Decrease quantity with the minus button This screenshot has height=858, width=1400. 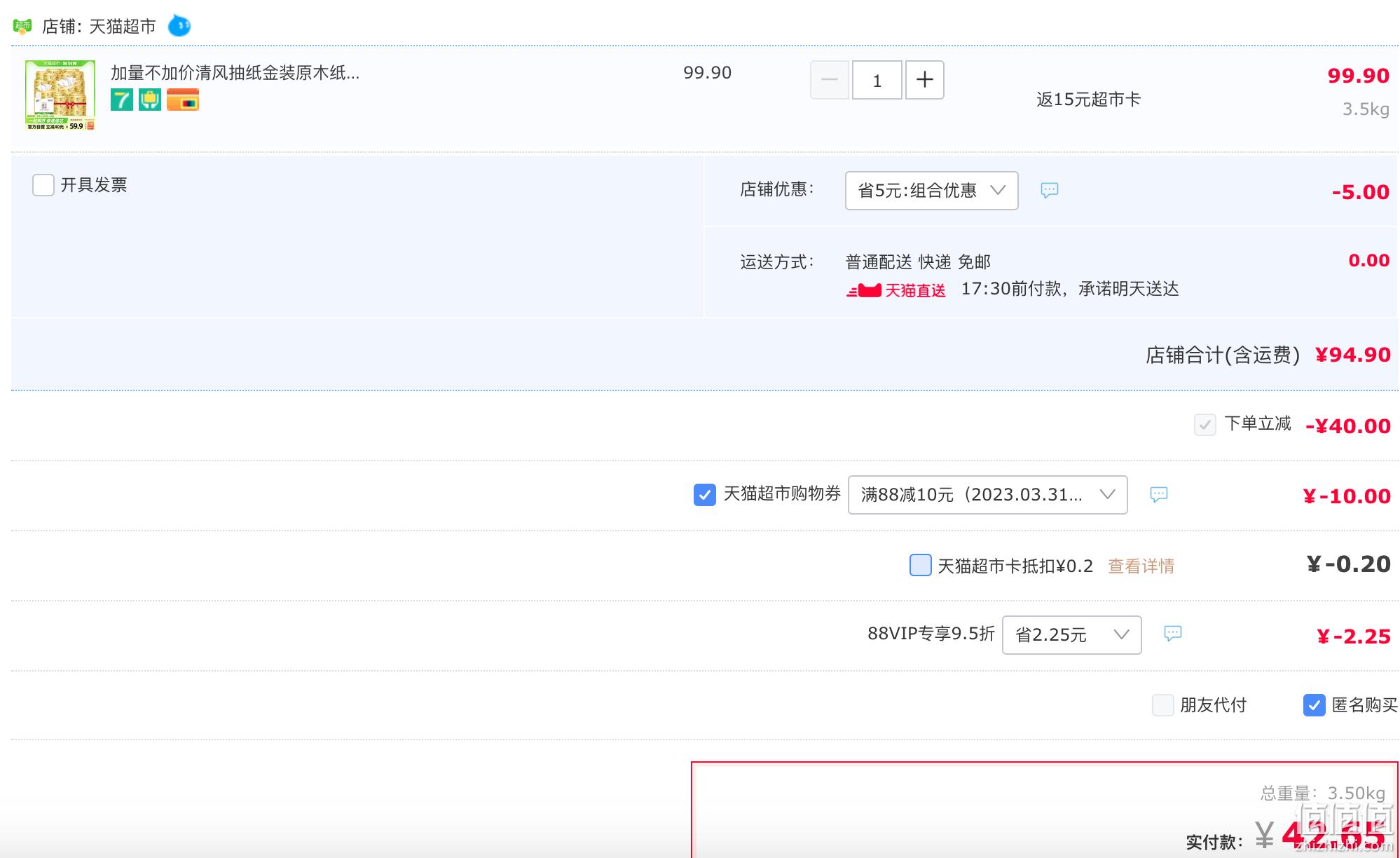(830, 80)
